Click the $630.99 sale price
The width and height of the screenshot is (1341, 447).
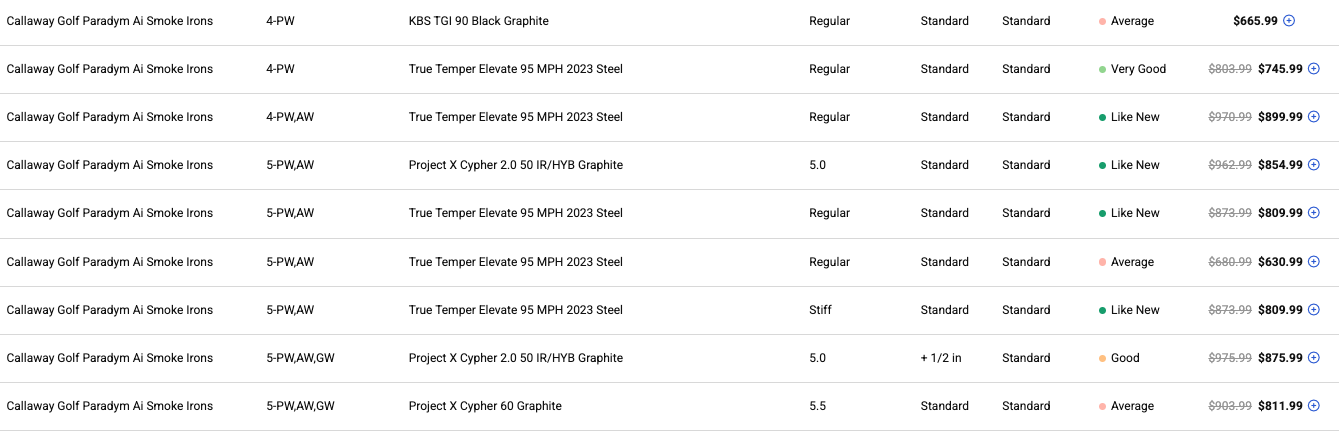pyautogui.click(x=1280, y=262)
